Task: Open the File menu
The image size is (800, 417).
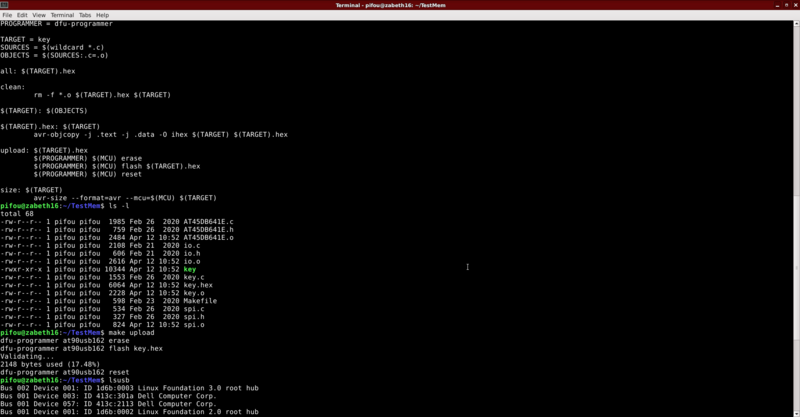Action: (9, 16)
